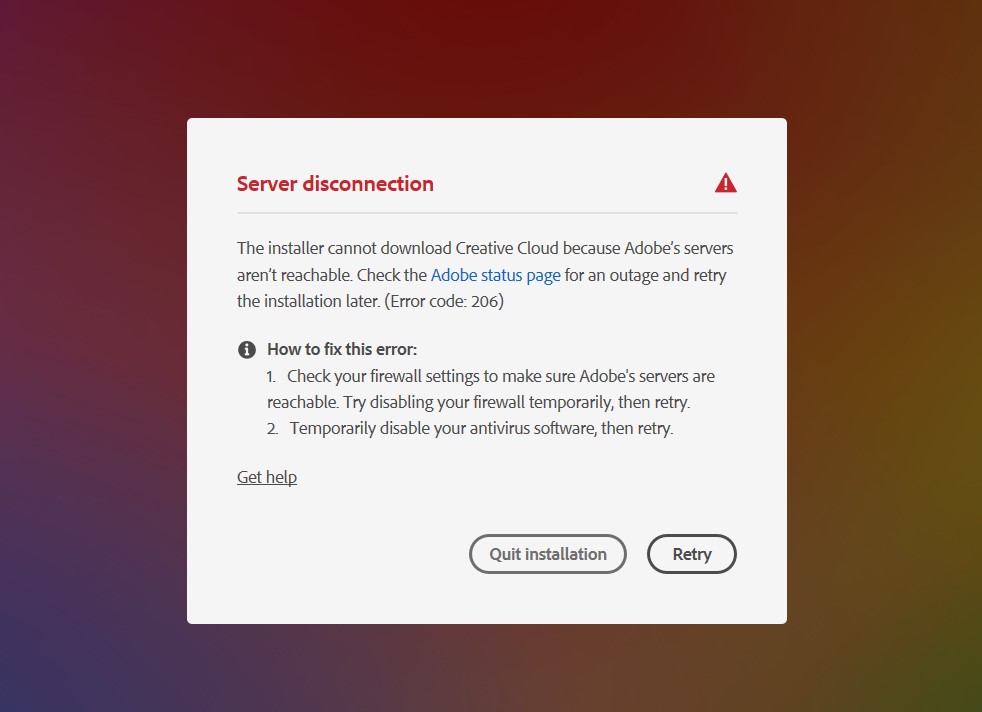Click fix step about checking firewall settings
The image size is (982, 712).
pos(491,389)
